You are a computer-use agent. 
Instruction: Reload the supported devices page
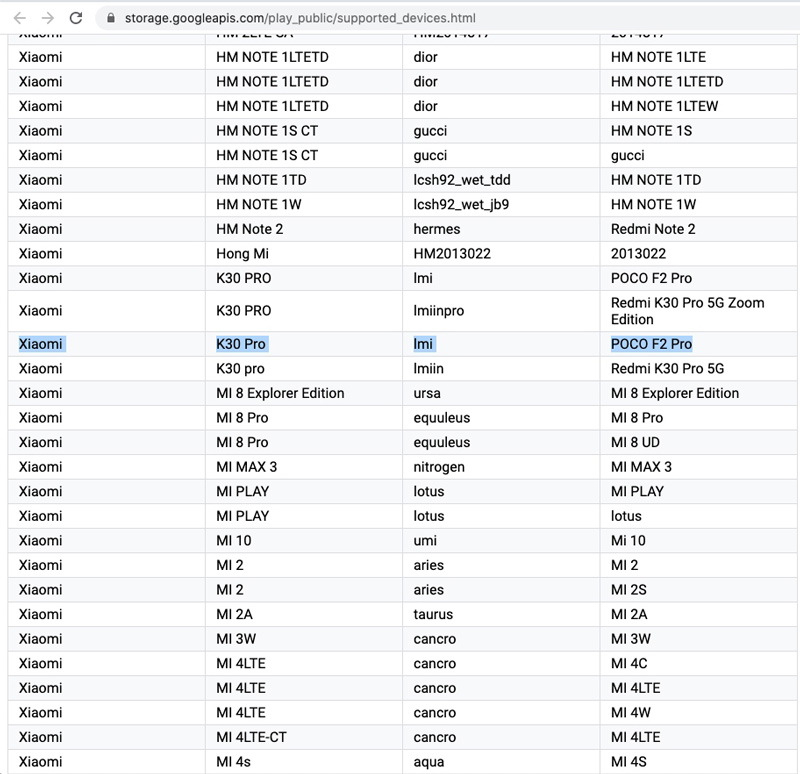[76, 18]
